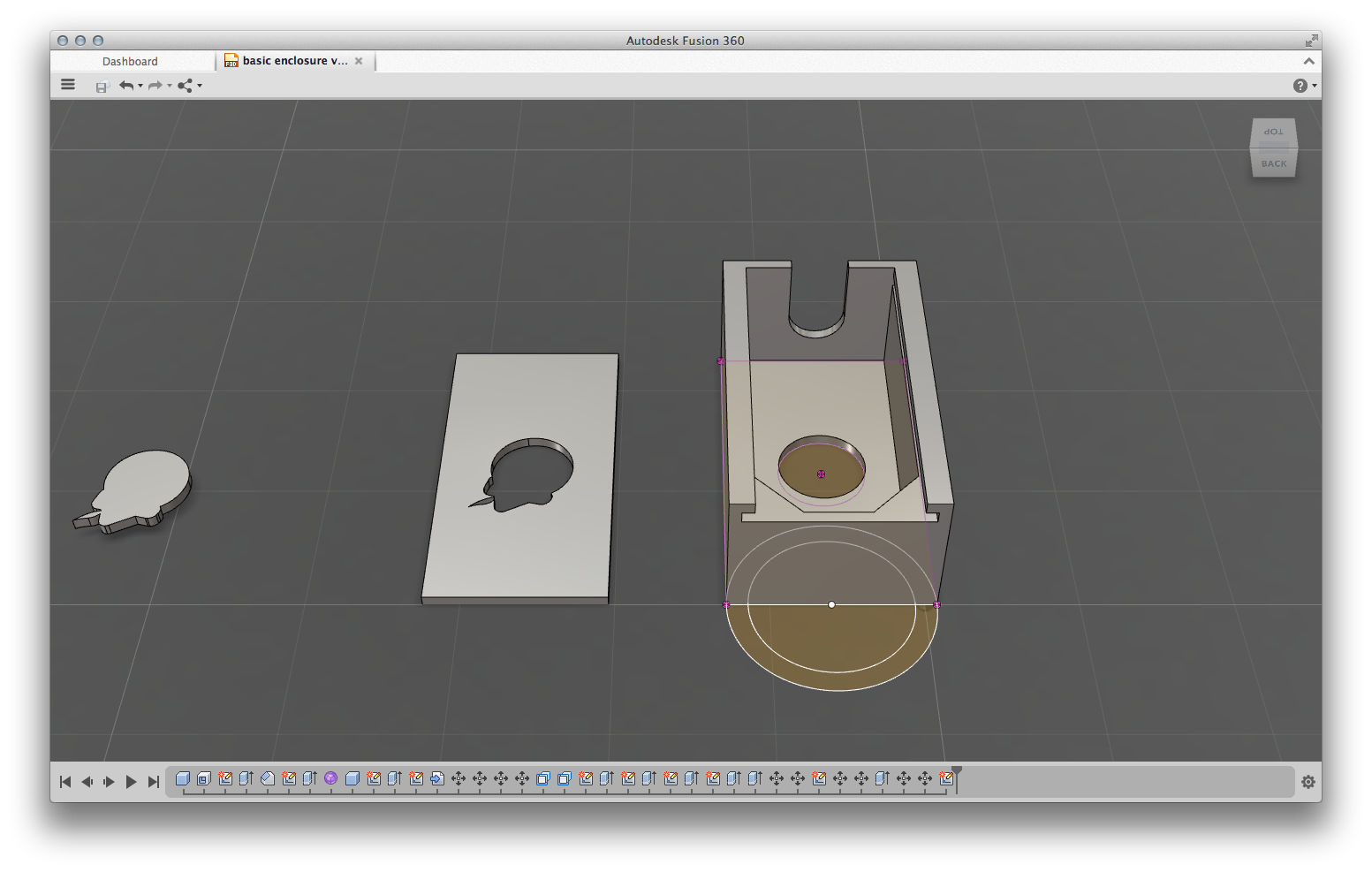Click the Redo arrow icon
Image resolution: width=1372 pixels, height=872 pixels.
tap(155, 86)
